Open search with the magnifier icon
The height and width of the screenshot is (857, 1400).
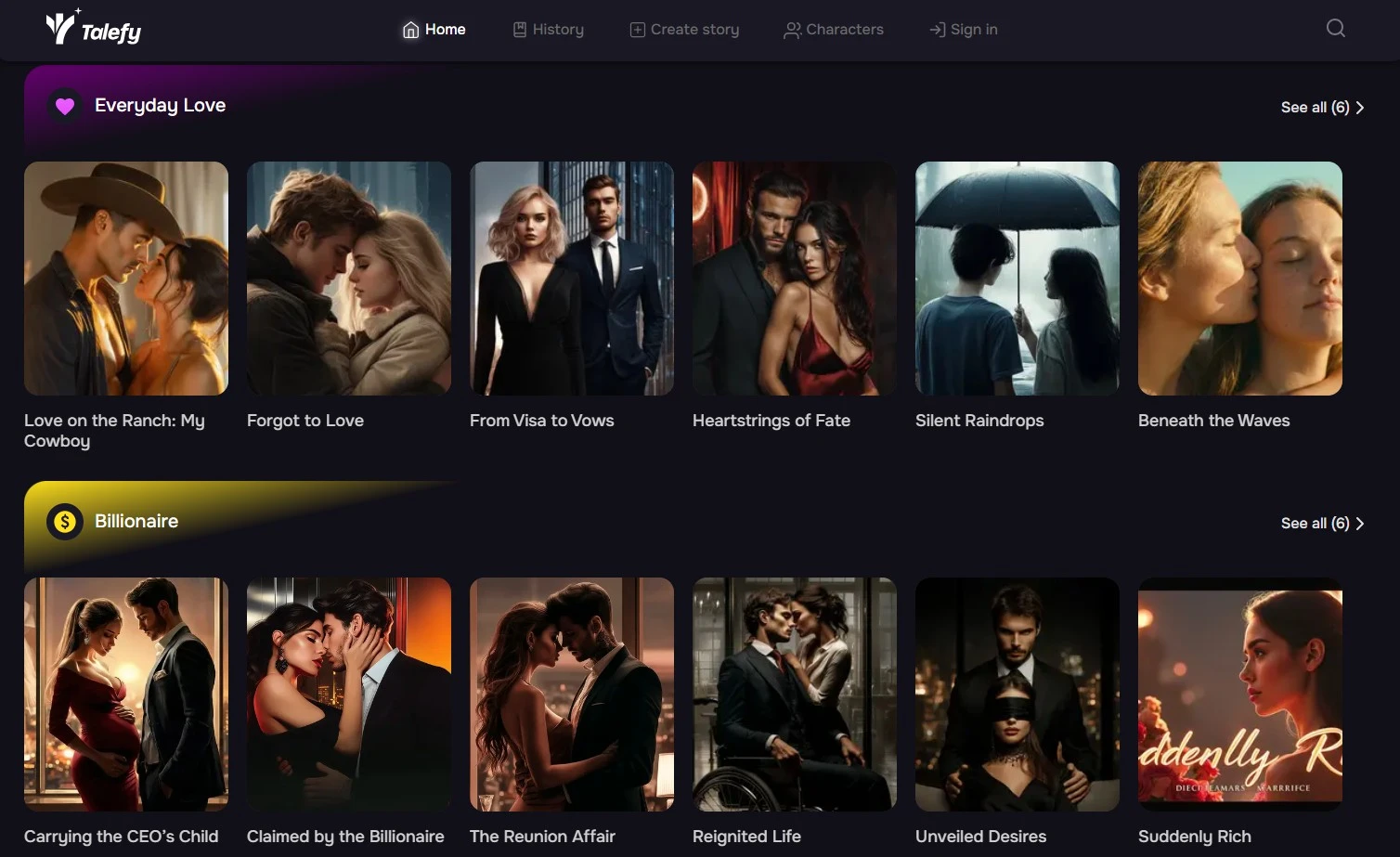coord(1335,28)
